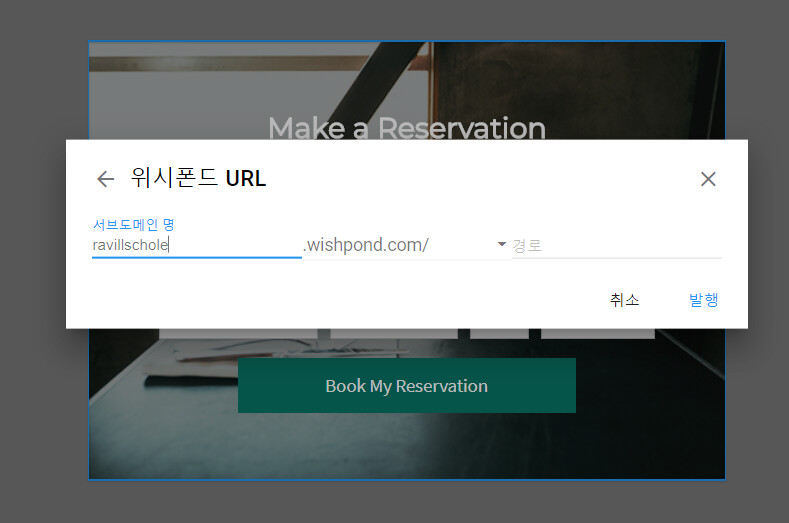The image size is (789, 523).
Task: Click the Book My Reservation button
Action: (x=407, y=386)
